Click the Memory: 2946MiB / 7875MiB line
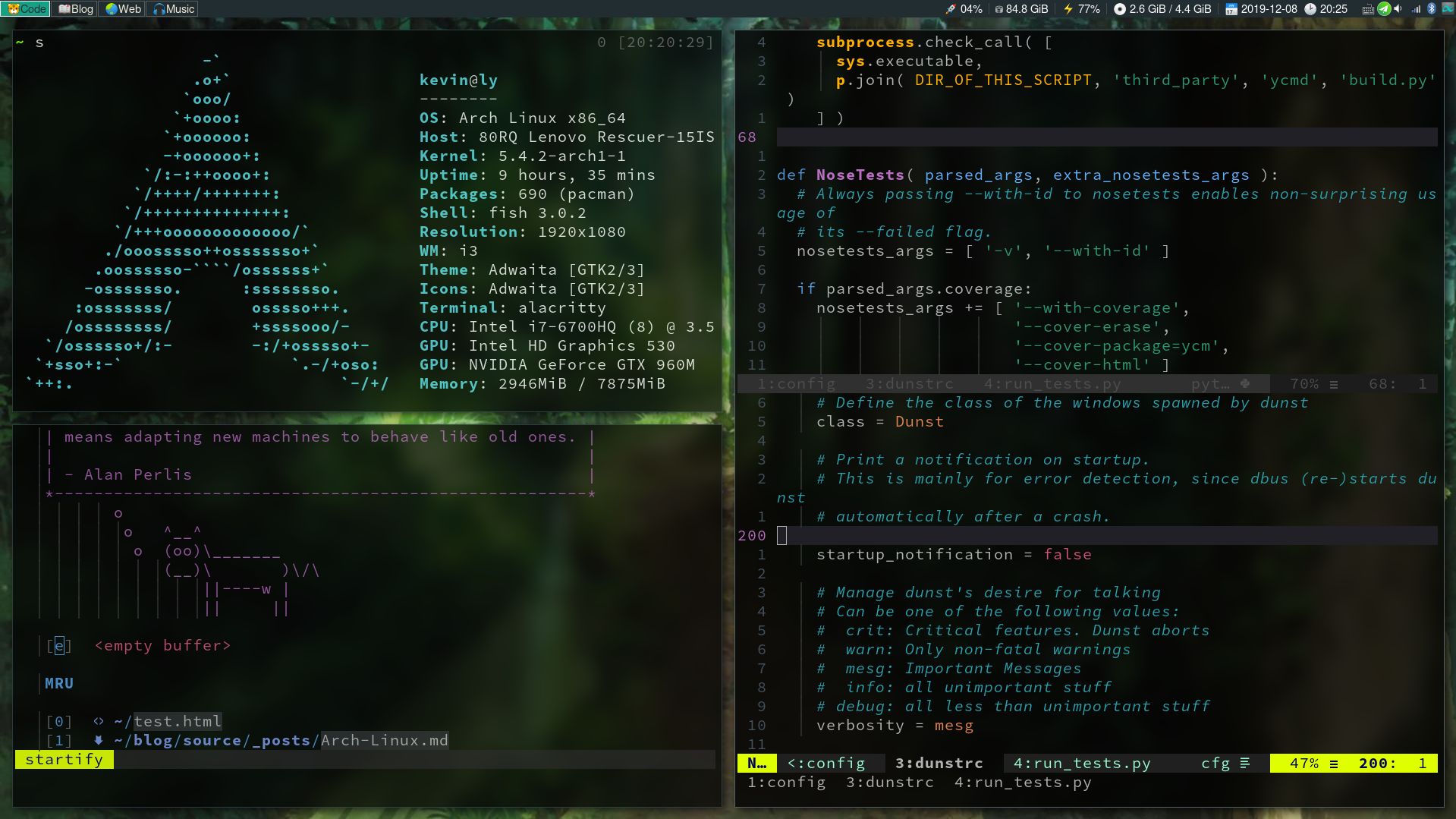This screenshot has width=1456, height=819. coord(542,384)
